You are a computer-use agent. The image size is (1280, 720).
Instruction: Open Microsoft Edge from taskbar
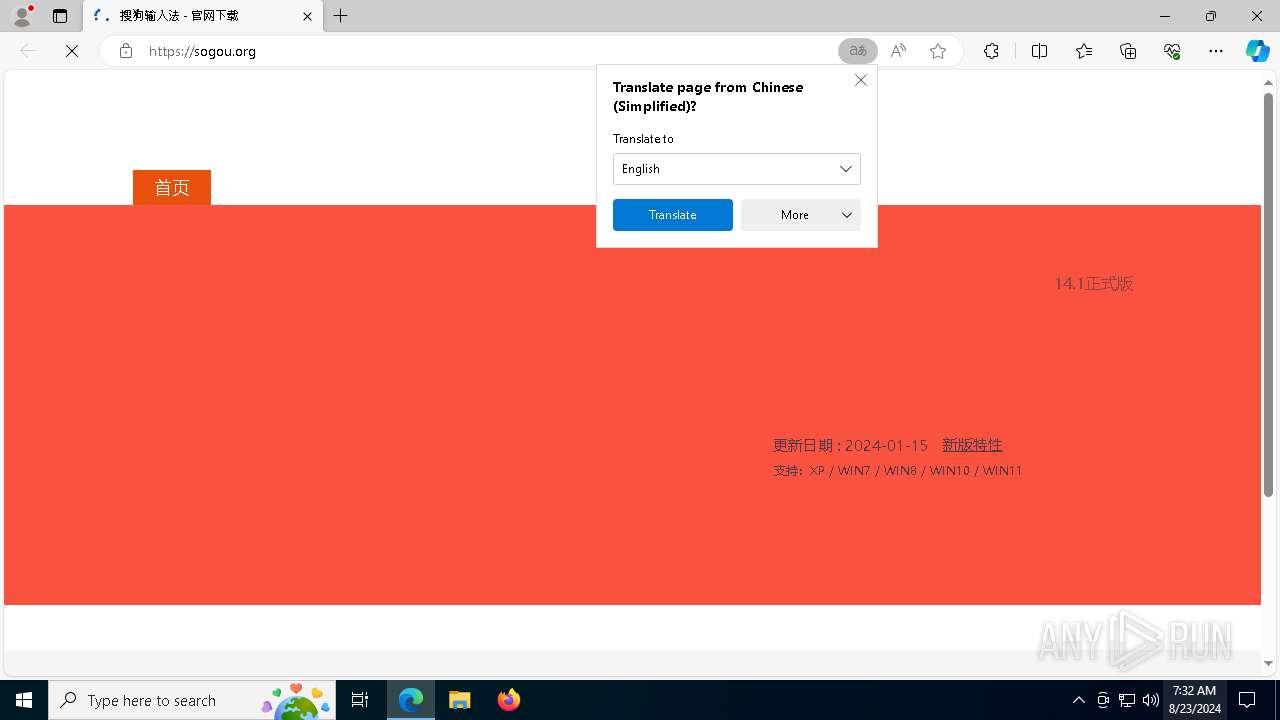[x=411, y=700]
